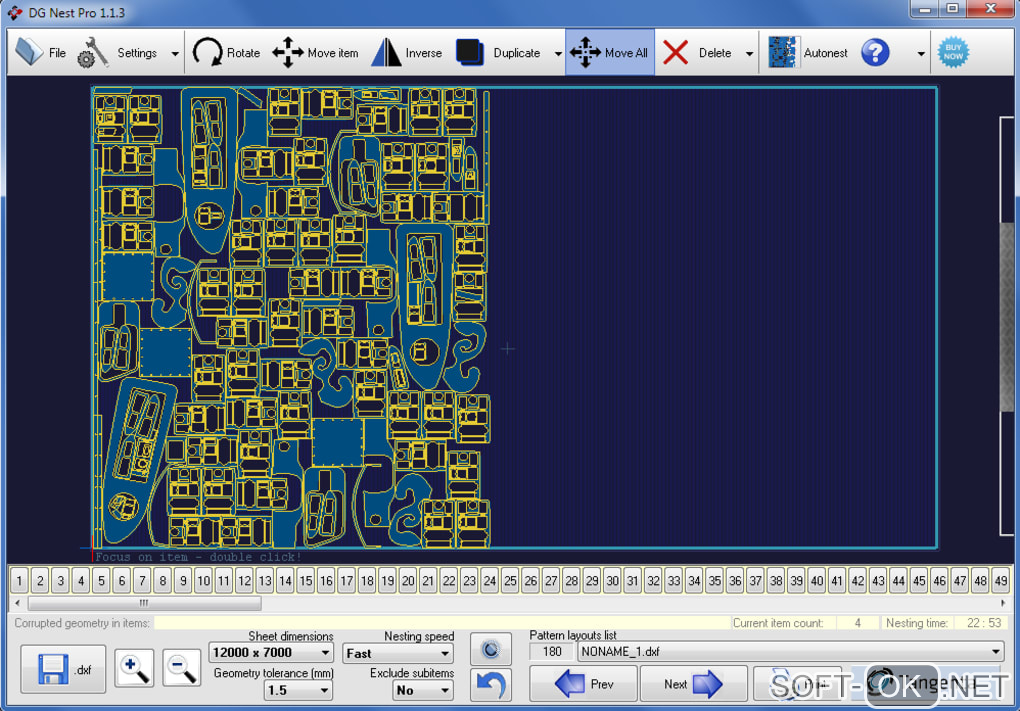Activate the Move item tool
This screenshot has height=711, width=1020.
coord(315,53)
